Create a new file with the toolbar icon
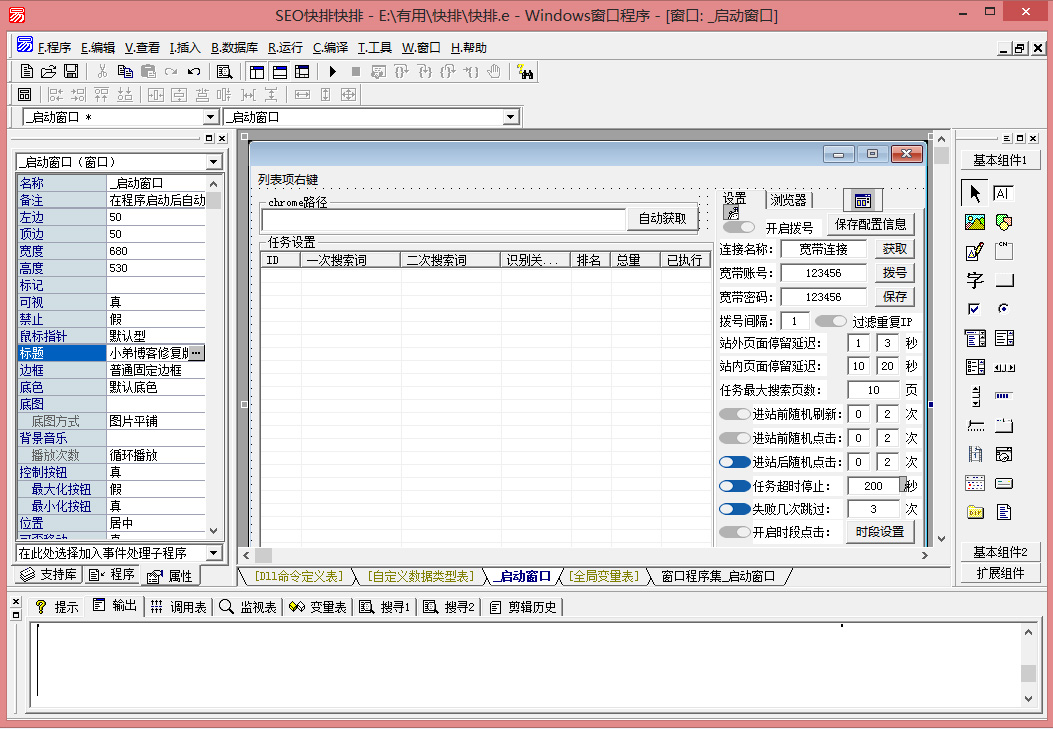This screenshot has height=729, width=1053. (27, 71)
